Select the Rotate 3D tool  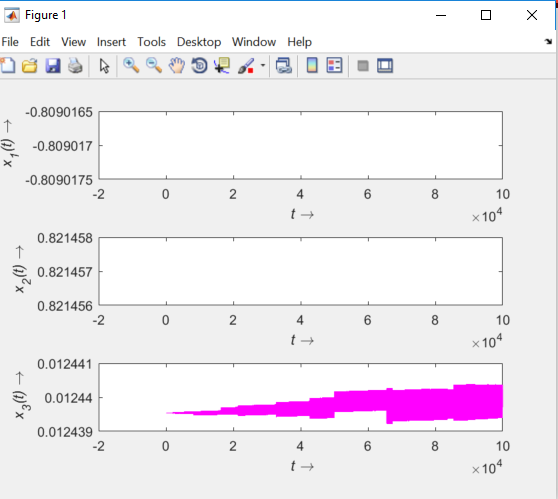coord(199,66)
